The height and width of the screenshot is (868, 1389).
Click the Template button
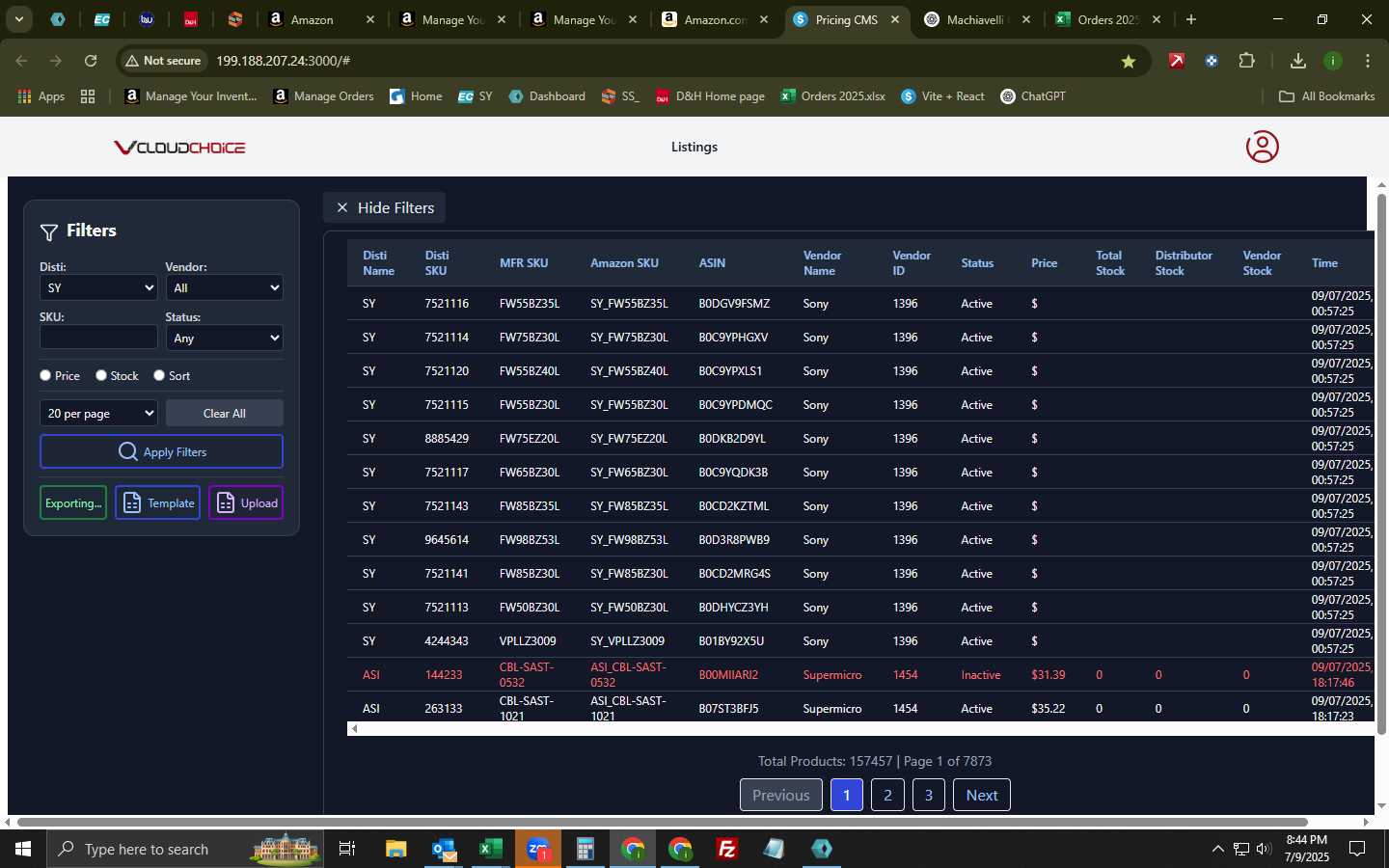click(158, 503)
